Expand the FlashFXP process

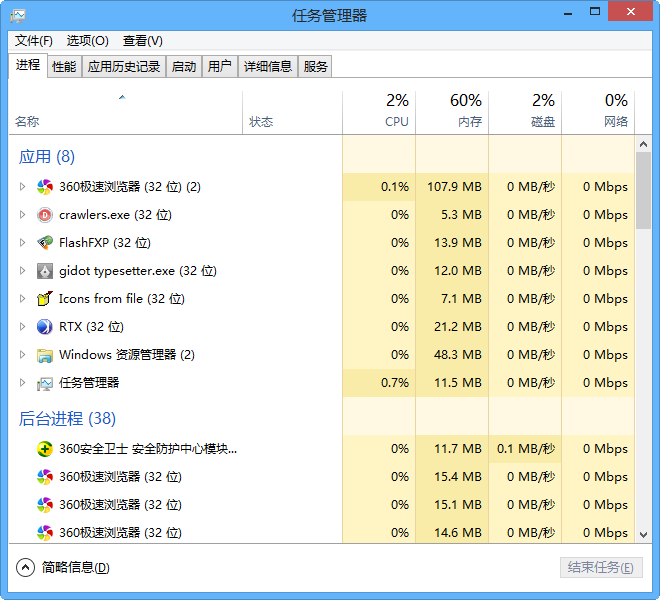coord(22,243)
